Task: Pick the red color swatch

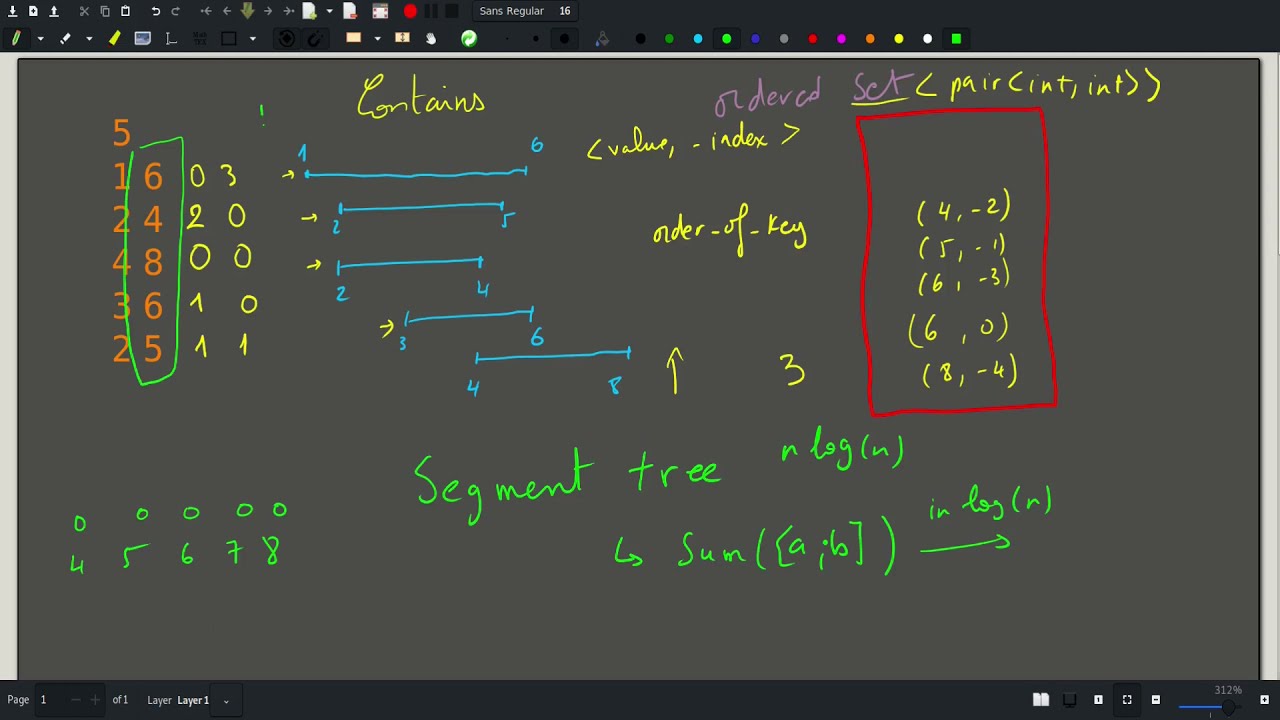Action: 813,39
